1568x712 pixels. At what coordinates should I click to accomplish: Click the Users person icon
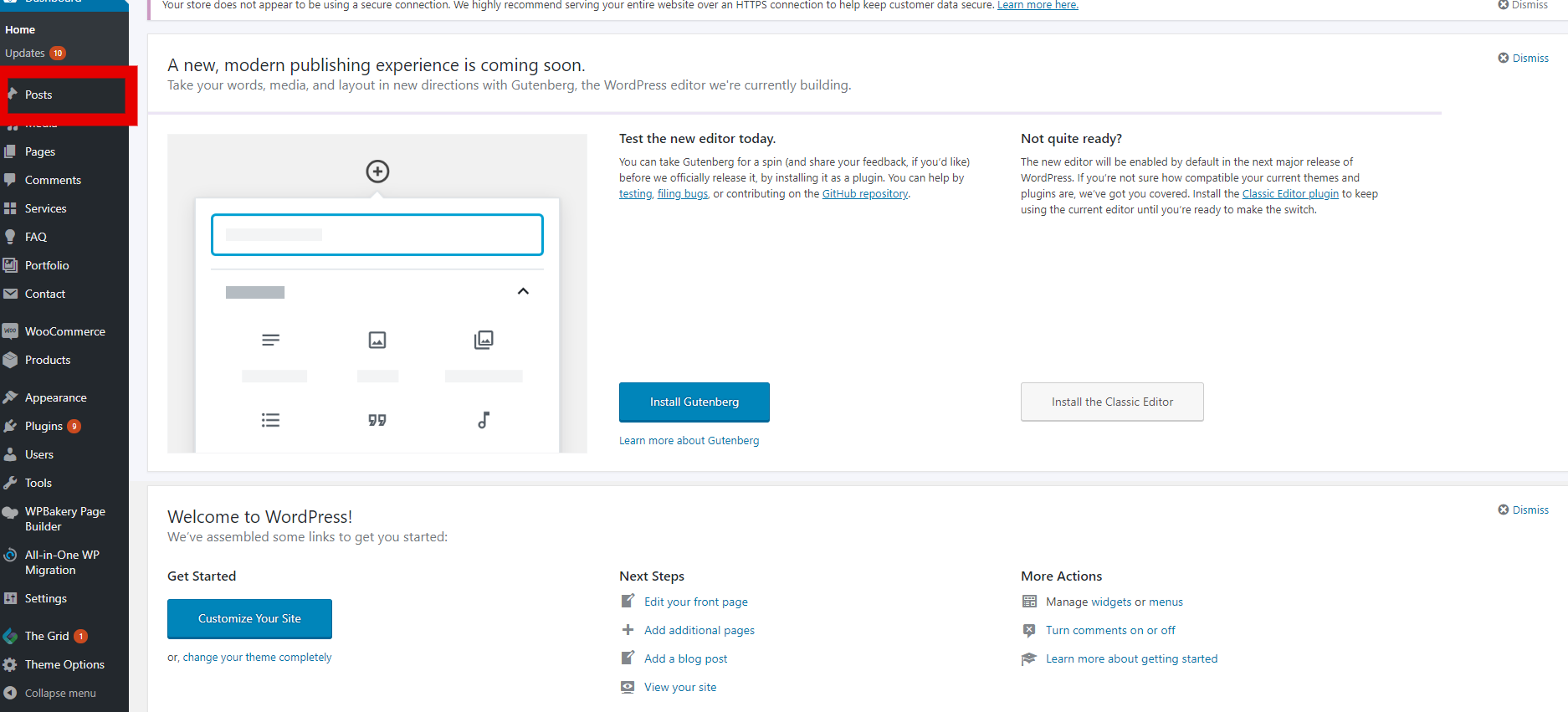pyautogui.click(x=10, y=454)
